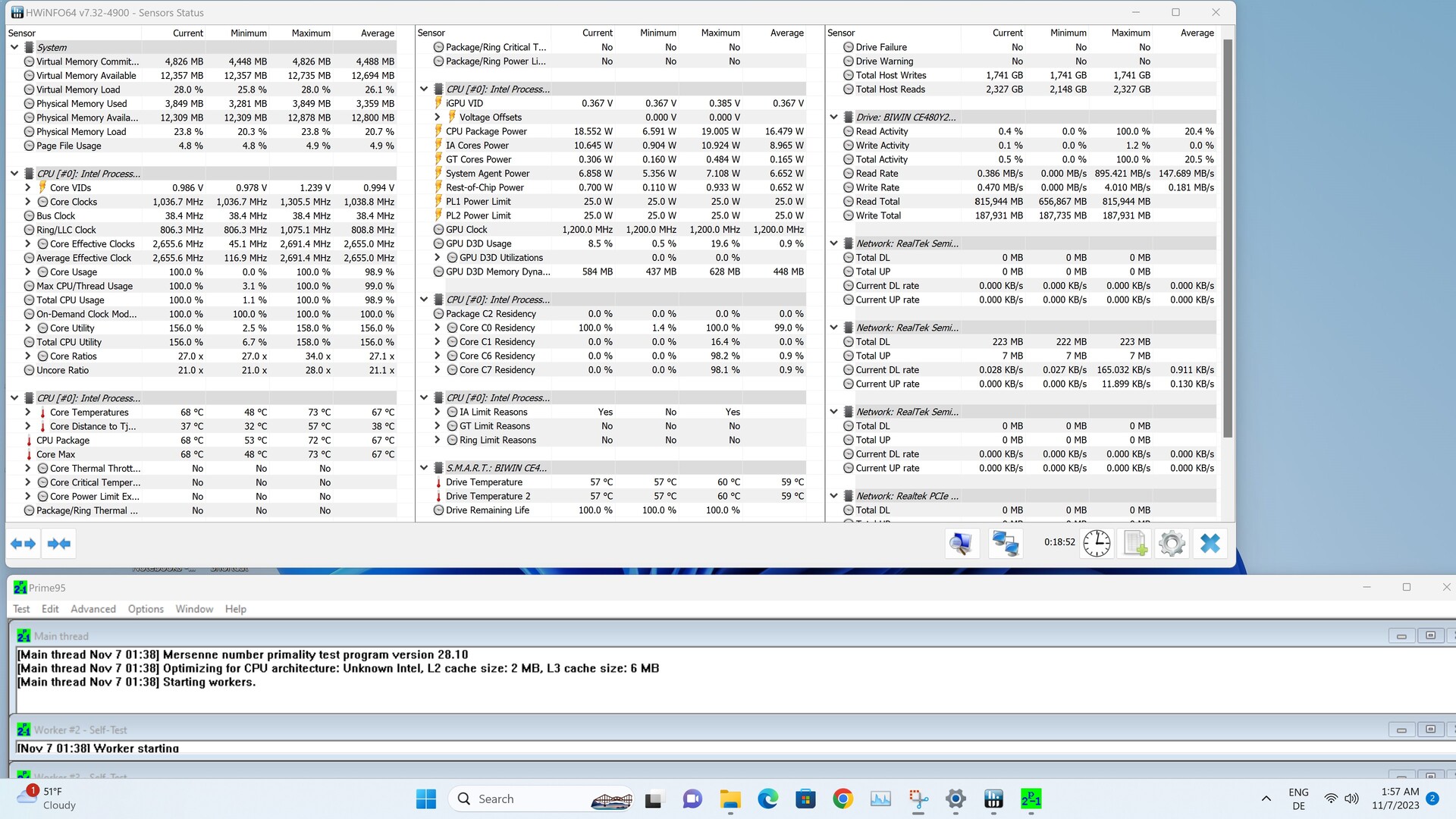Open the sensor summary monitor-magnifier icon

click(x=961, y=543)
